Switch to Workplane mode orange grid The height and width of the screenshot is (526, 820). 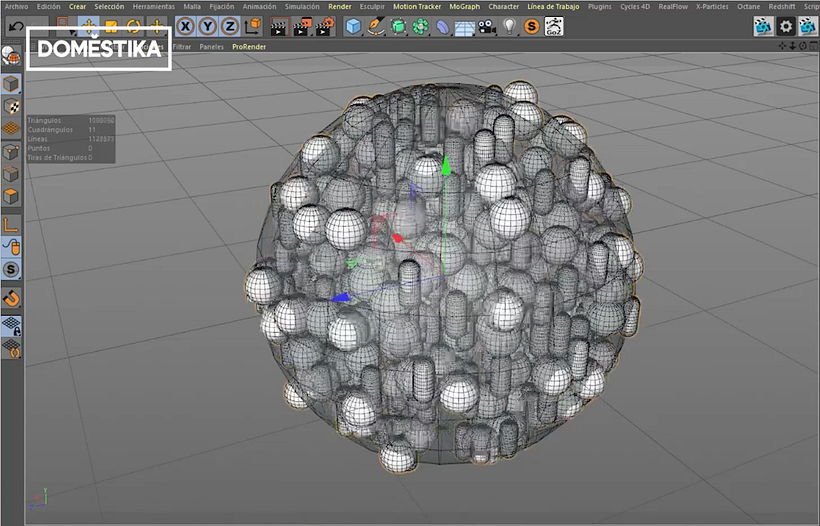click(x=12, y=129)
